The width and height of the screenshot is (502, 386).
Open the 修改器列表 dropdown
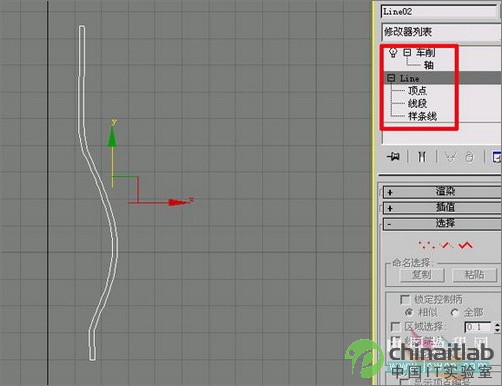click(441, 32)
